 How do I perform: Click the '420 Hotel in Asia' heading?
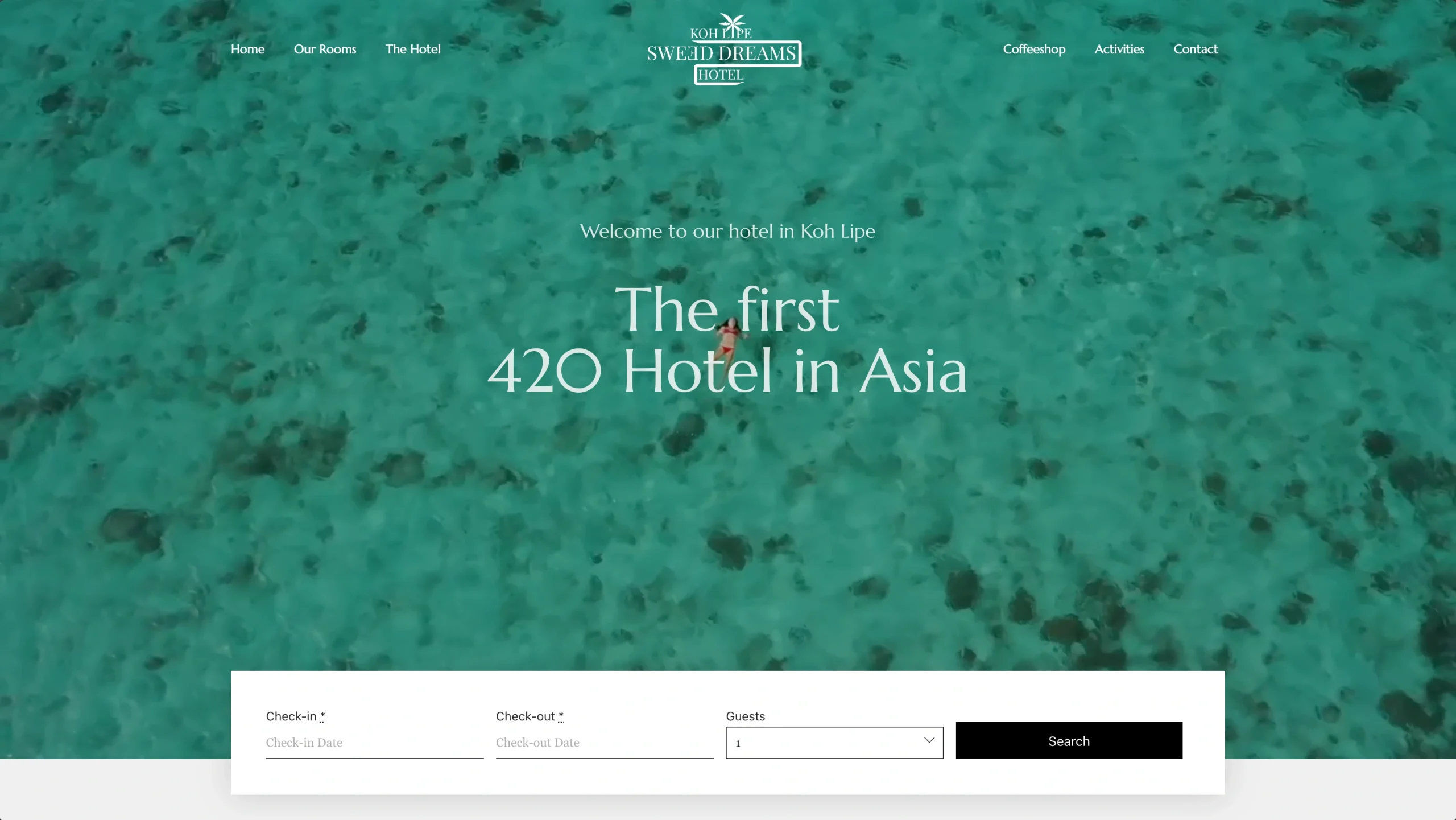pyautogui.click(x=727, y=370)
